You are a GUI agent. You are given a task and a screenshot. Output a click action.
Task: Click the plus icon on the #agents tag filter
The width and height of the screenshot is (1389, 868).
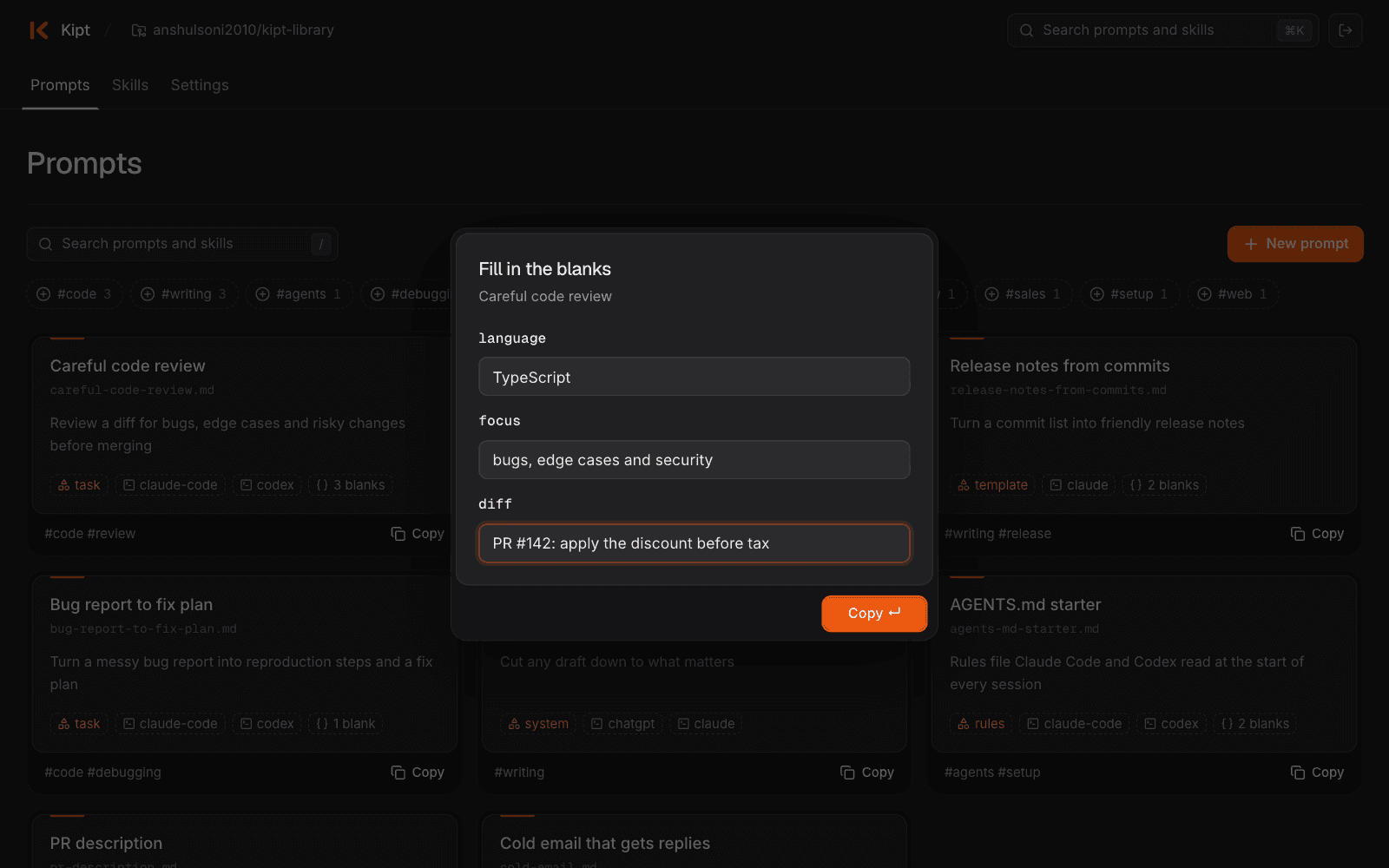pos(262,294)
